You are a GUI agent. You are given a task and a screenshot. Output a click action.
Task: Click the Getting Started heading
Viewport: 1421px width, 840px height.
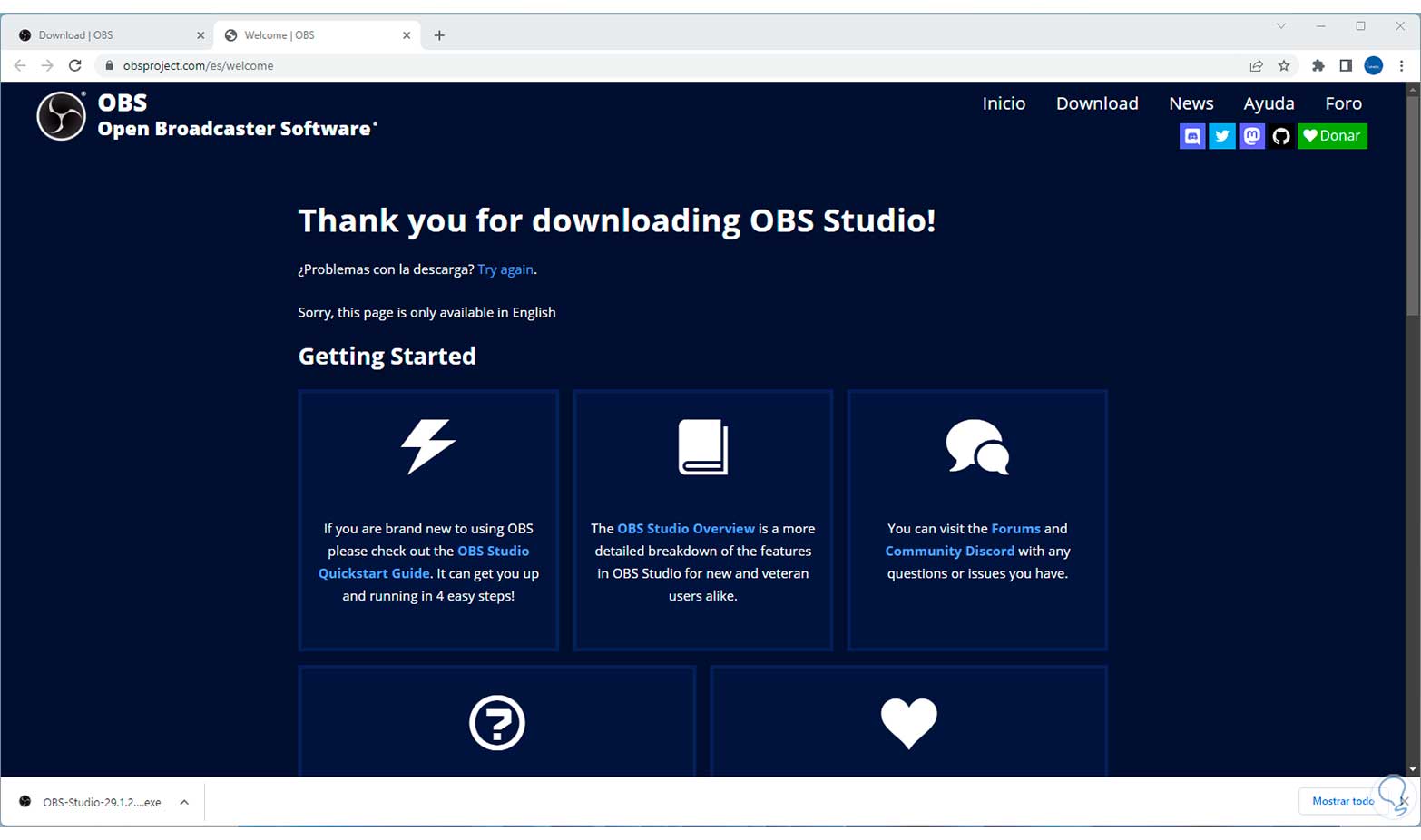(387, 356)
